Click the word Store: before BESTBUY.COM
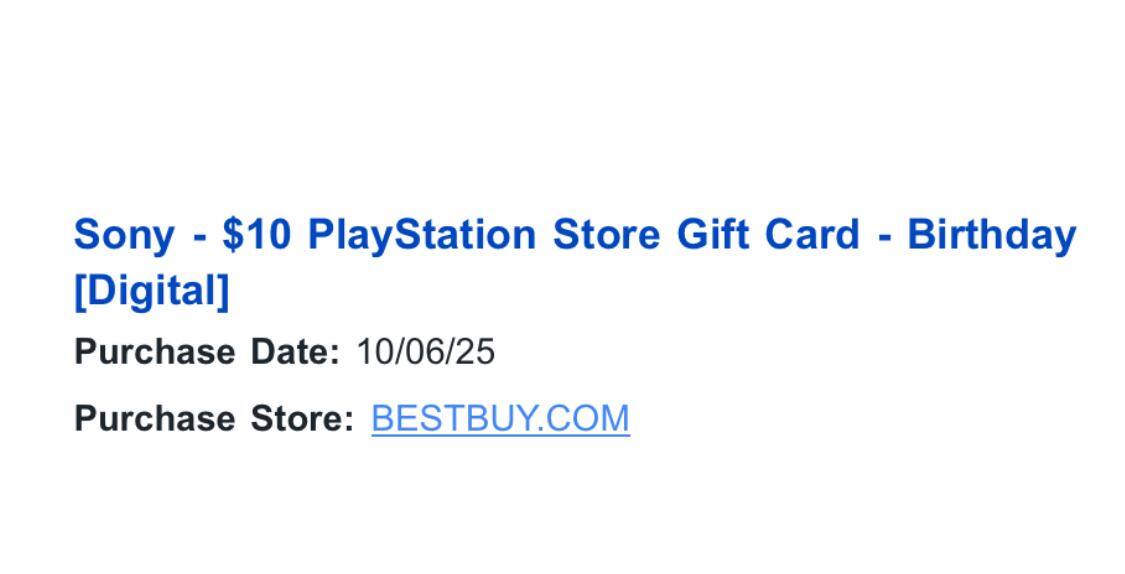This screenshot has width=1125, height=574. (x=302, y=418)
